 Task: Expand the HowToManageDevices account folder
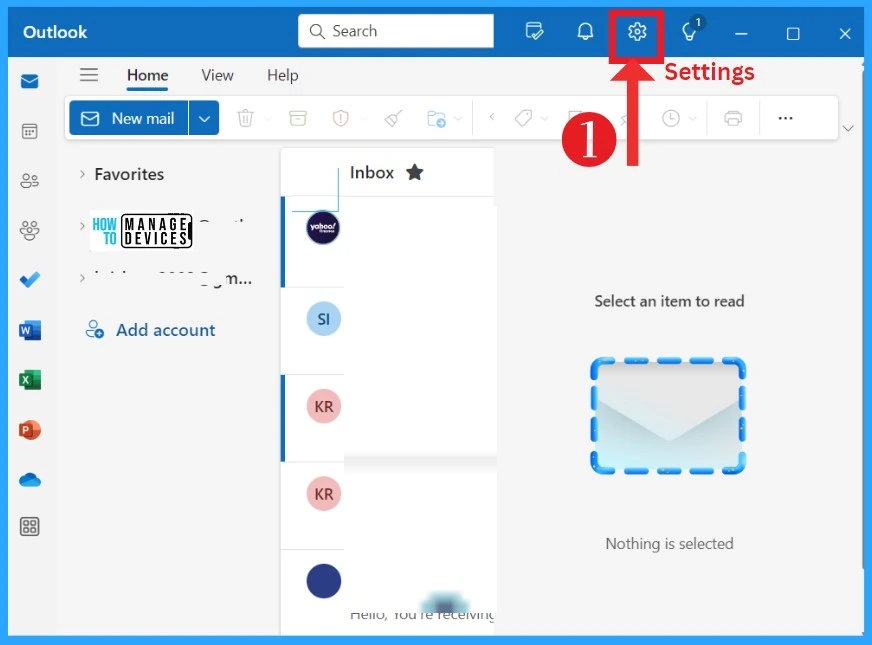(x=82, y=226)
